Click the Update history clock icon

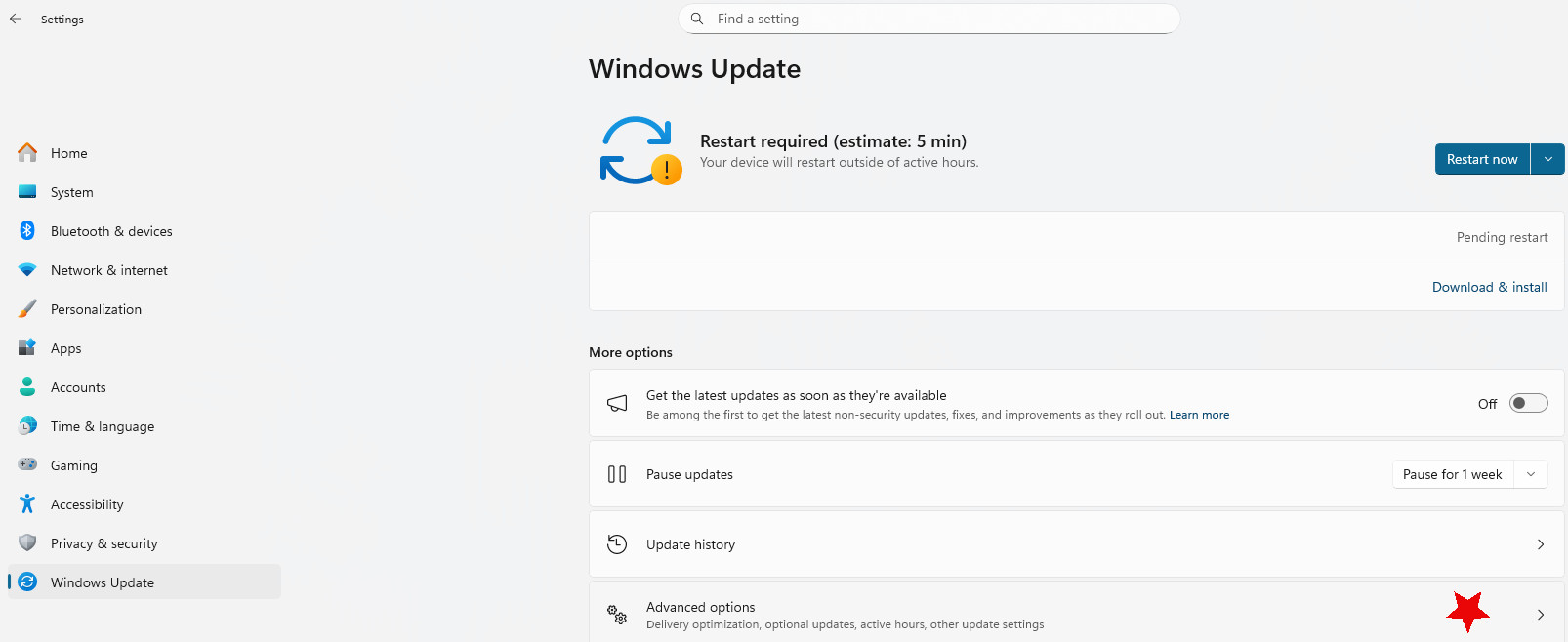coord(617,544)
